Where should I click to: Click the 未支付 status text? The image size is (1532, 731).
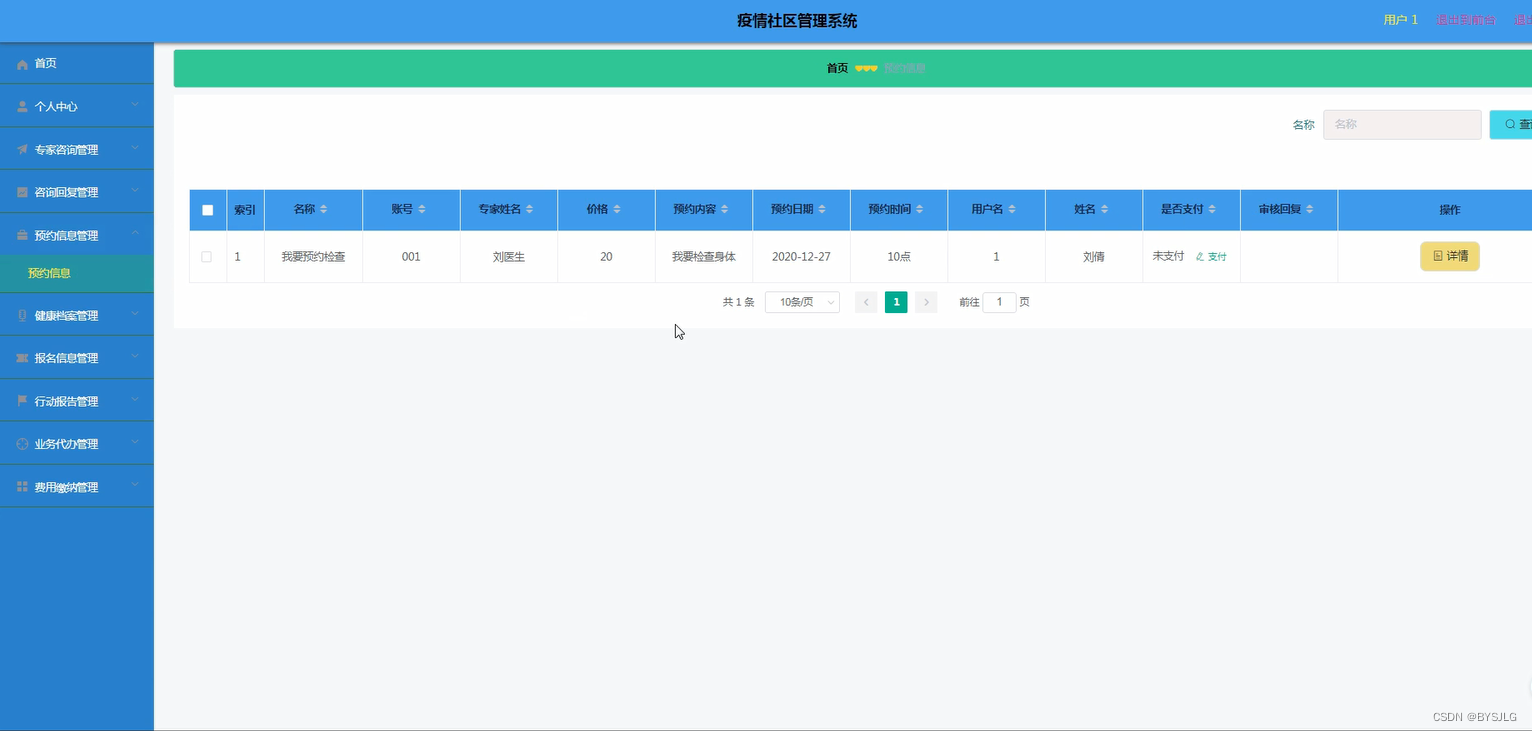click(1168, 256)
